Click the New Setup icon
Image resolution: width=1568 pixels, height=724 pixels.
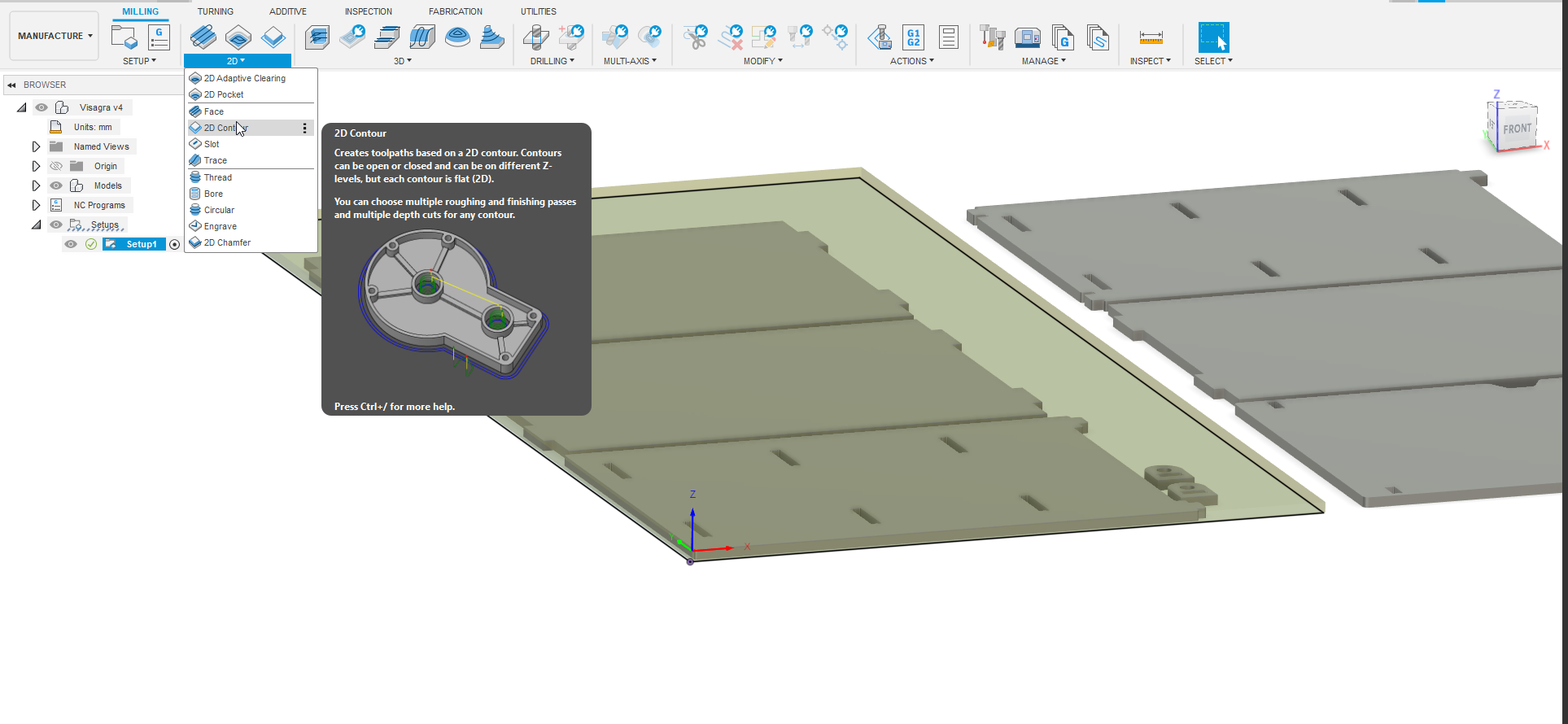pos(124,37)
